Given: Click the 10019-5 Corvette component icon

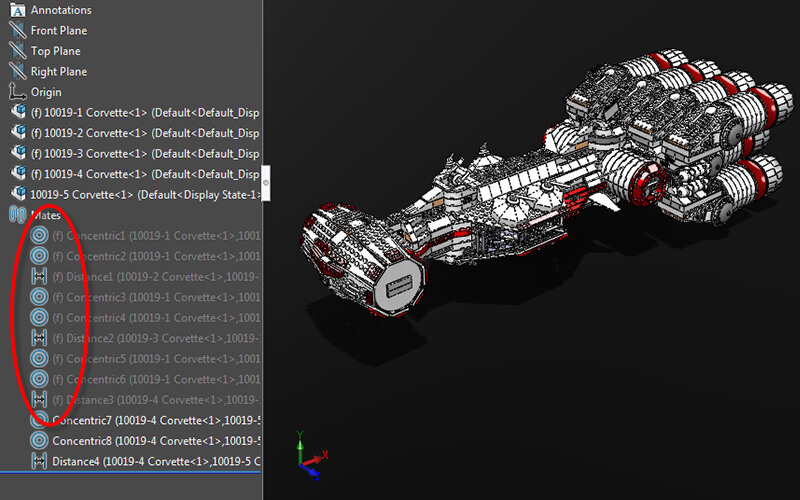Looking at the screenshot, I should tap(18, 193).
